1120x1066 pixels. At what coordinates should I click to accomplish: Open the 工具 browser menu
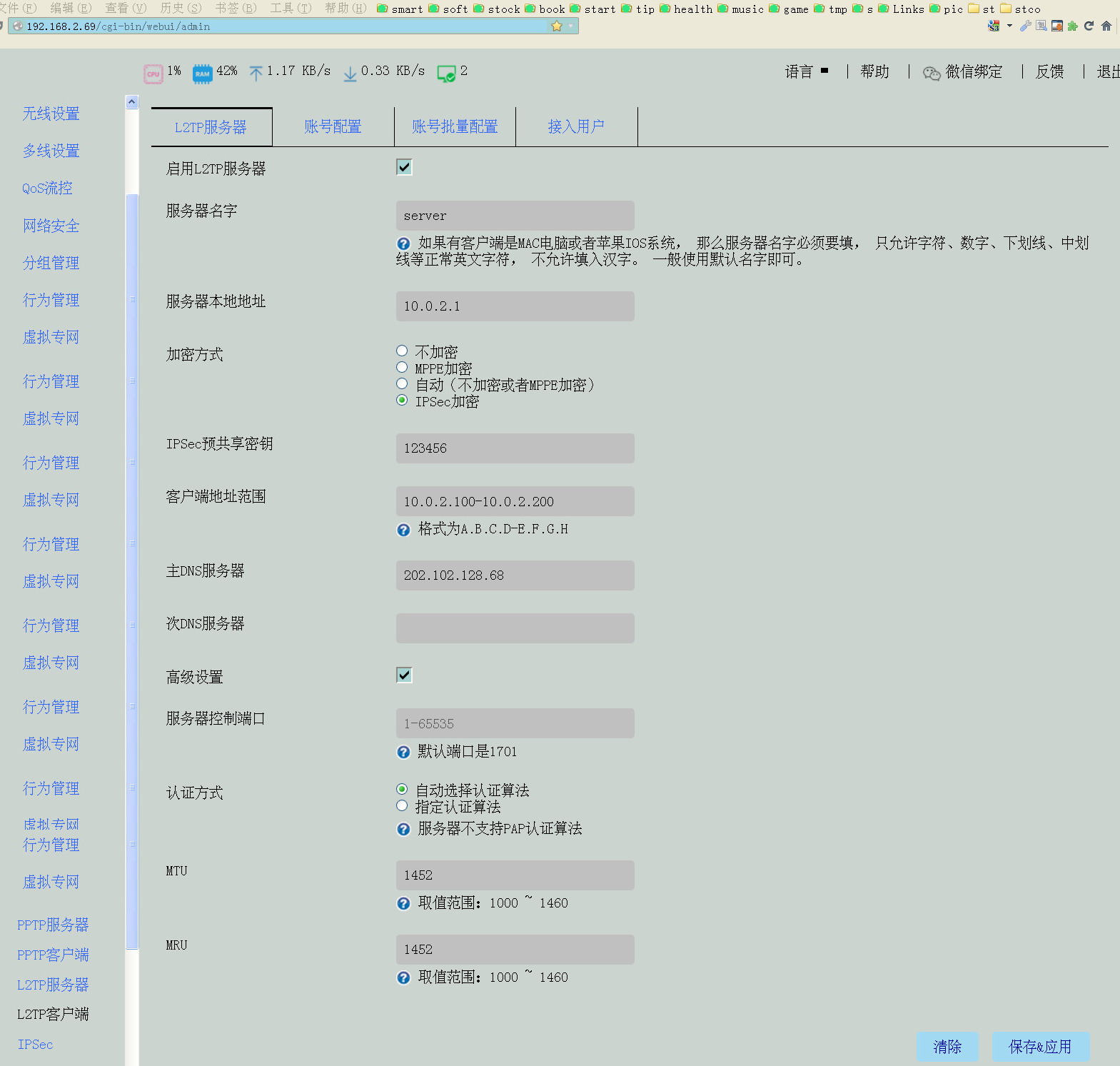(291, 8)
